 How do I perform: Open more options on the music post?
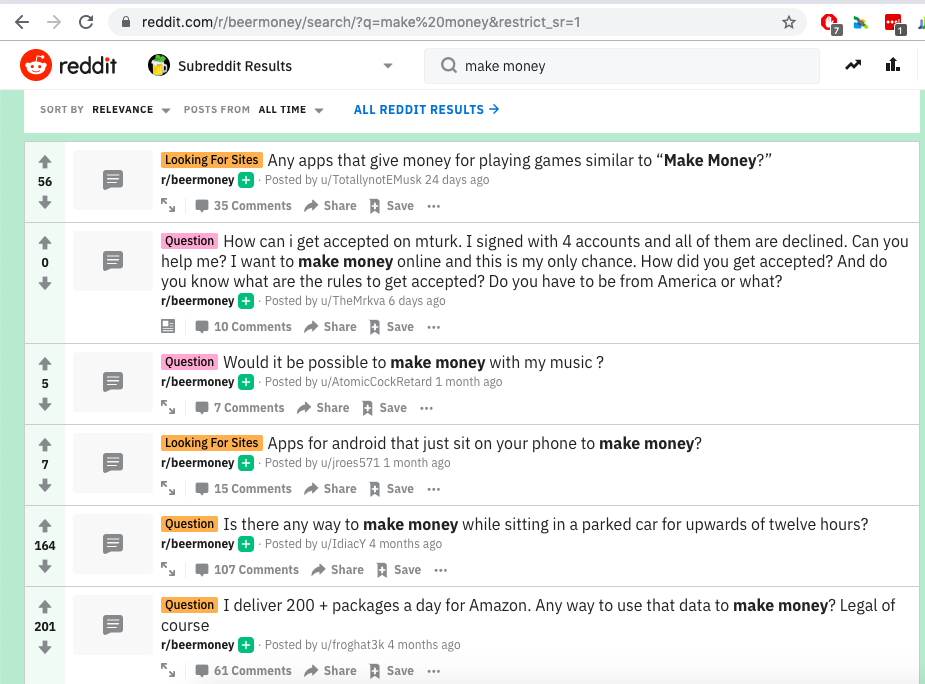click(x=427, y=408)
